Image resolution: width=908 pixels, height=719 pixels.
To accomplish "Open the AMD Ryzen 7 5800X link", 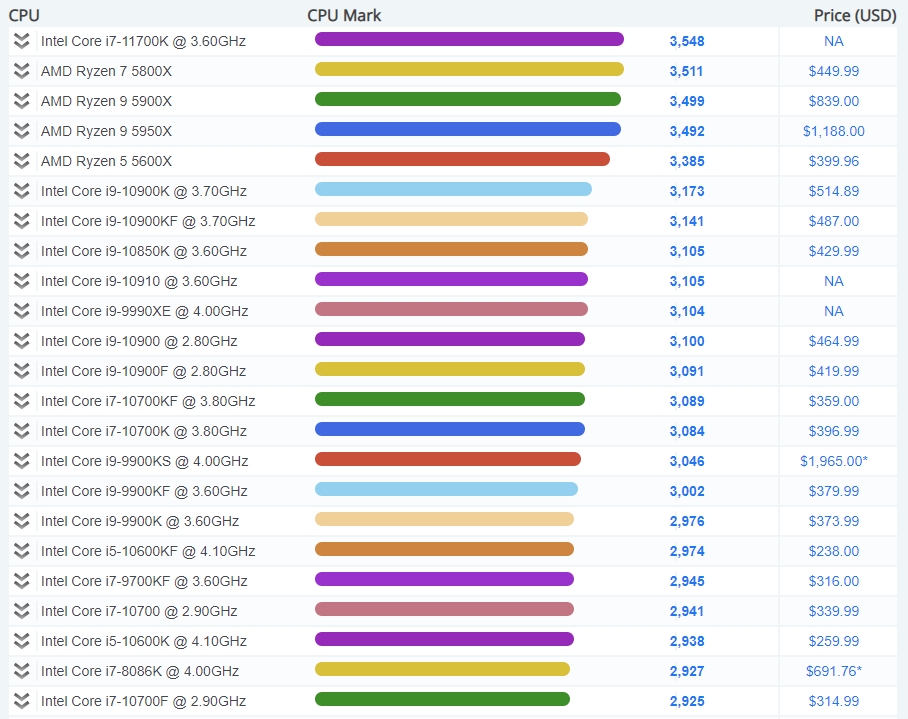I will click(x=107, y=71).
